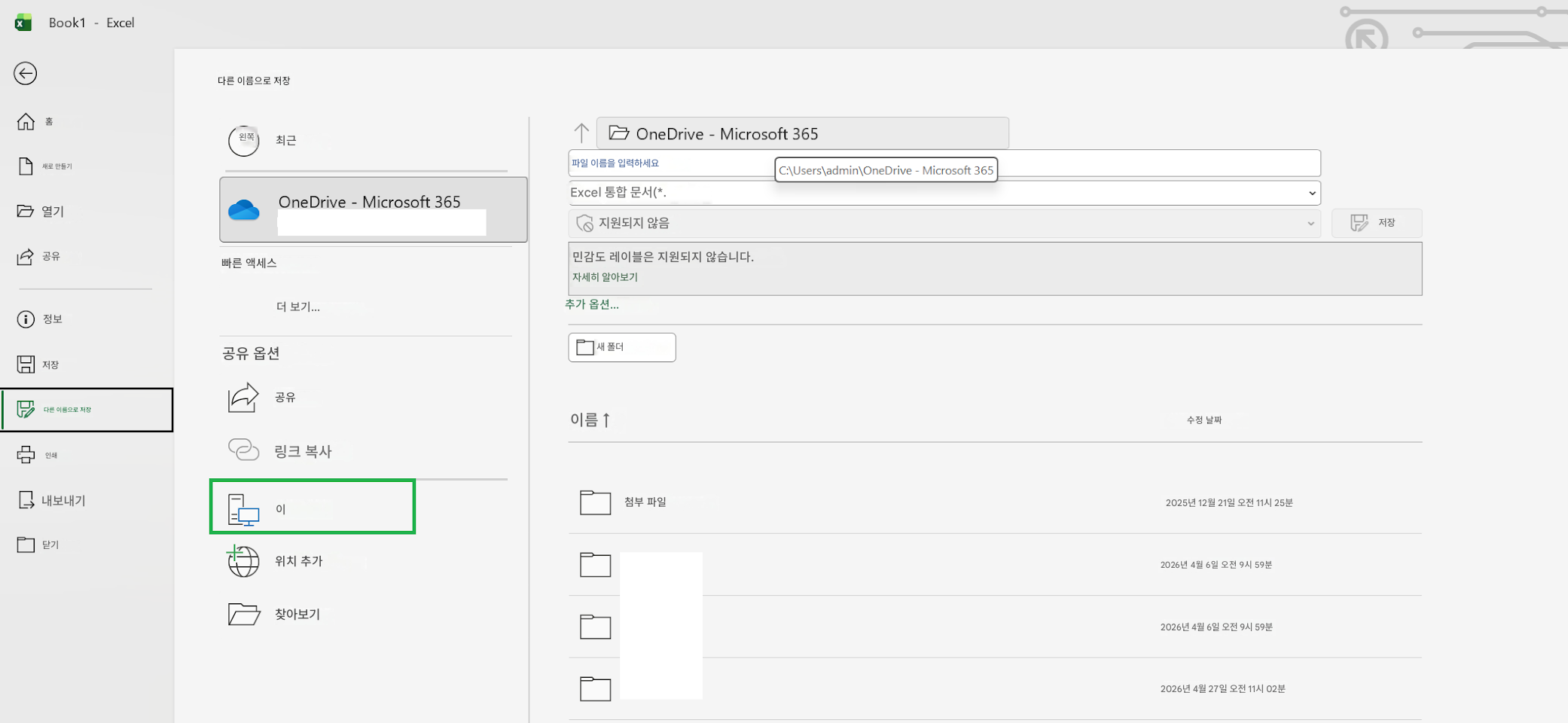Select the OneDrive - Microsoft 365 location
The image size is (1568, 723).
[x=374, y=209]
